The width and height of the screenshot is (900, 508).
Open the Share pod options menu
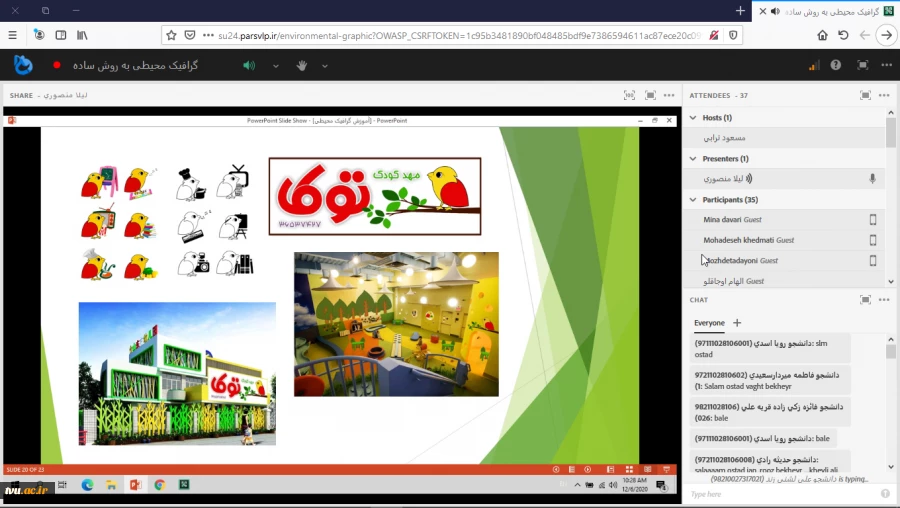pyautogui.click(x=670, y=95)
